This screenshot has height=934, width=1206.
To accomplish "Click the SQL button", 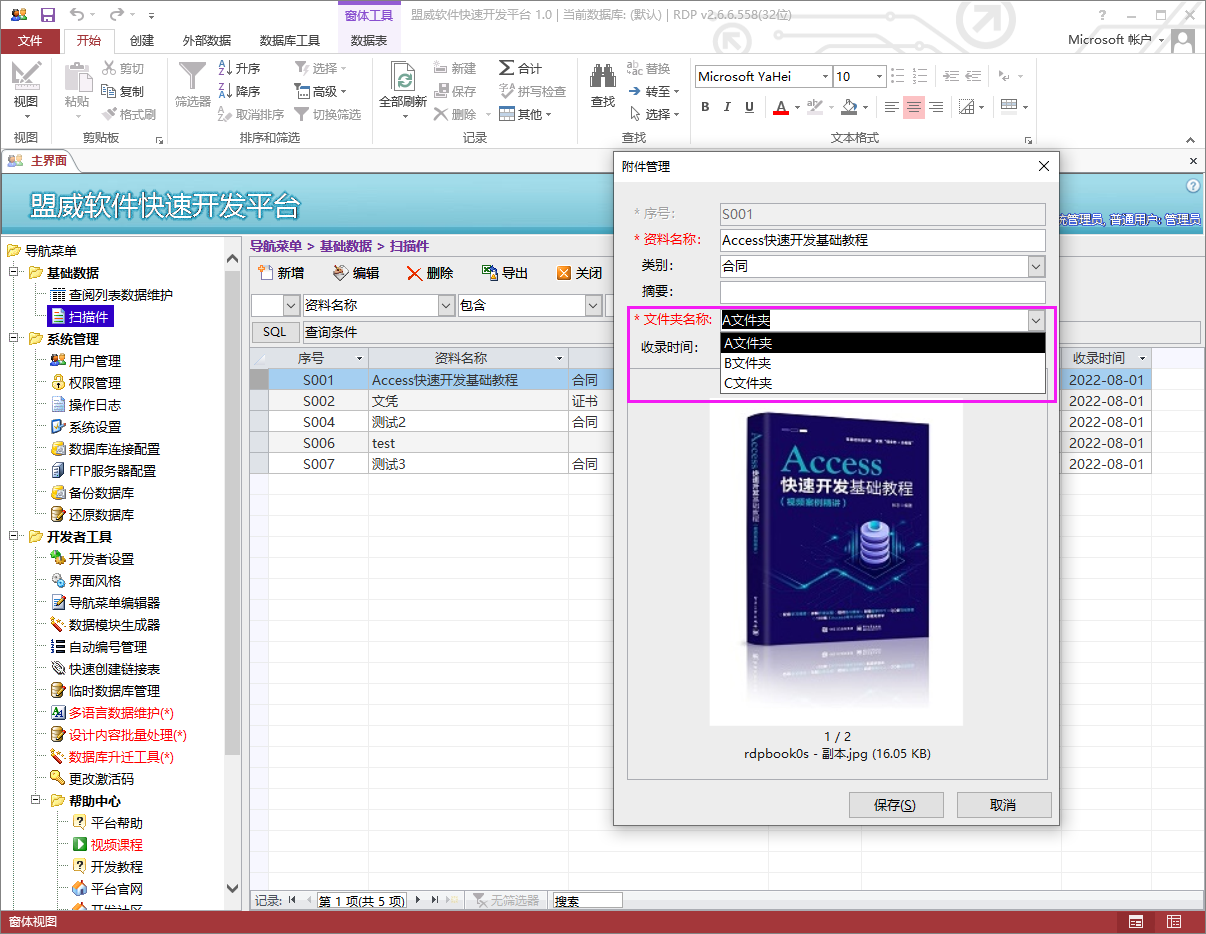I will click(275, 332).
